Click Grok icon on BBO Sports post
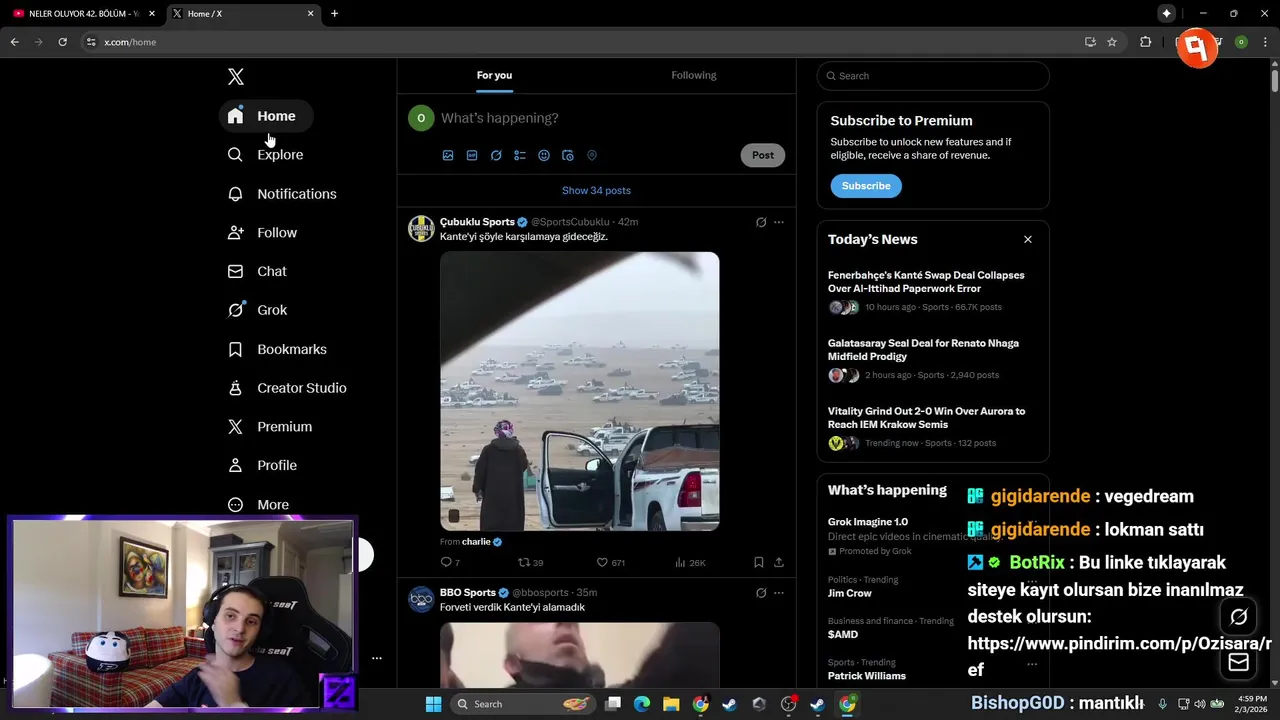The width and height of the screenshot is (1280, 720). click(x=761, y=593)
